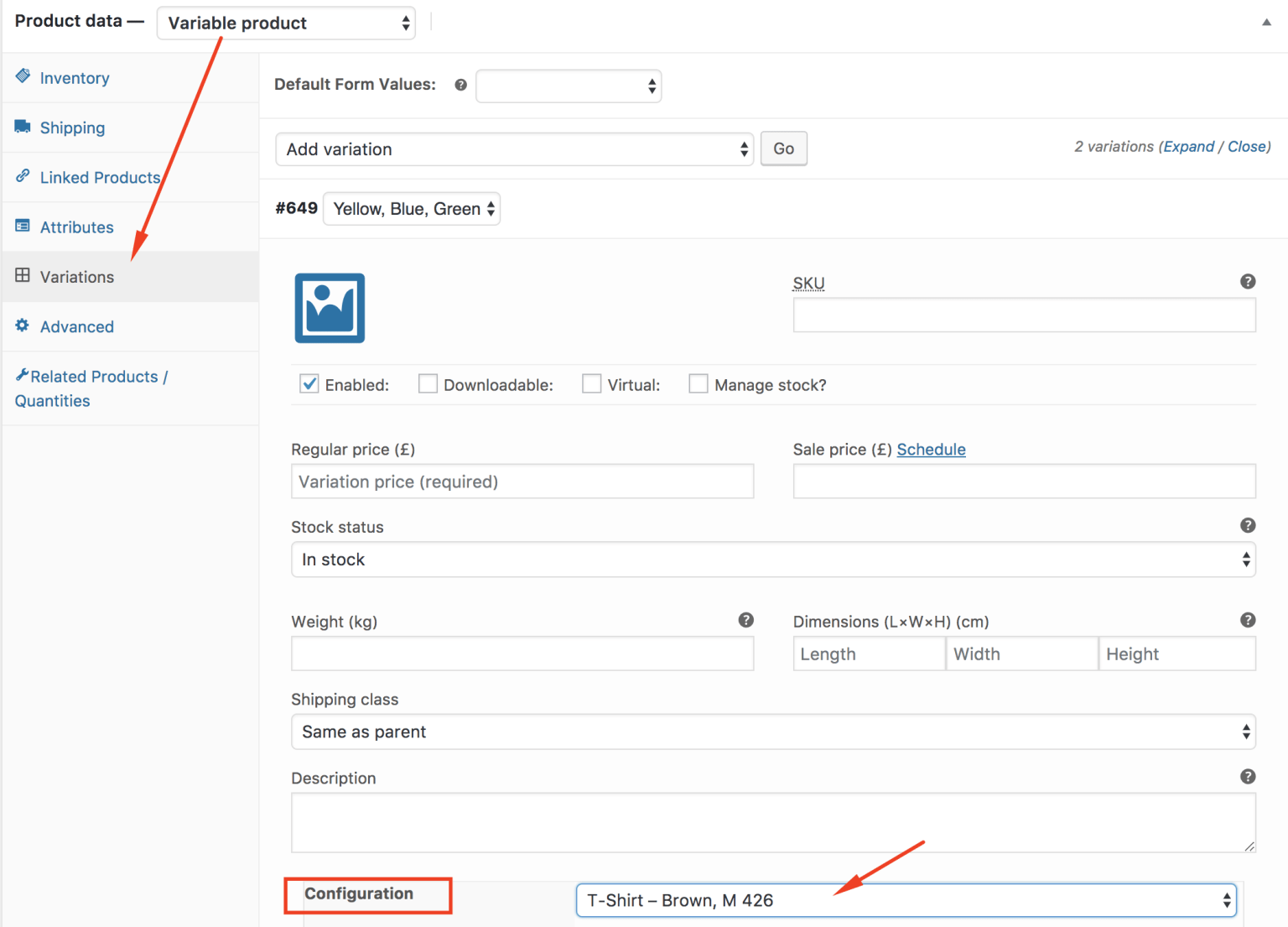The width and height of the screenshot is (1288, 927).
Task: Click the Regular price input field
Action: pos(522,481)
